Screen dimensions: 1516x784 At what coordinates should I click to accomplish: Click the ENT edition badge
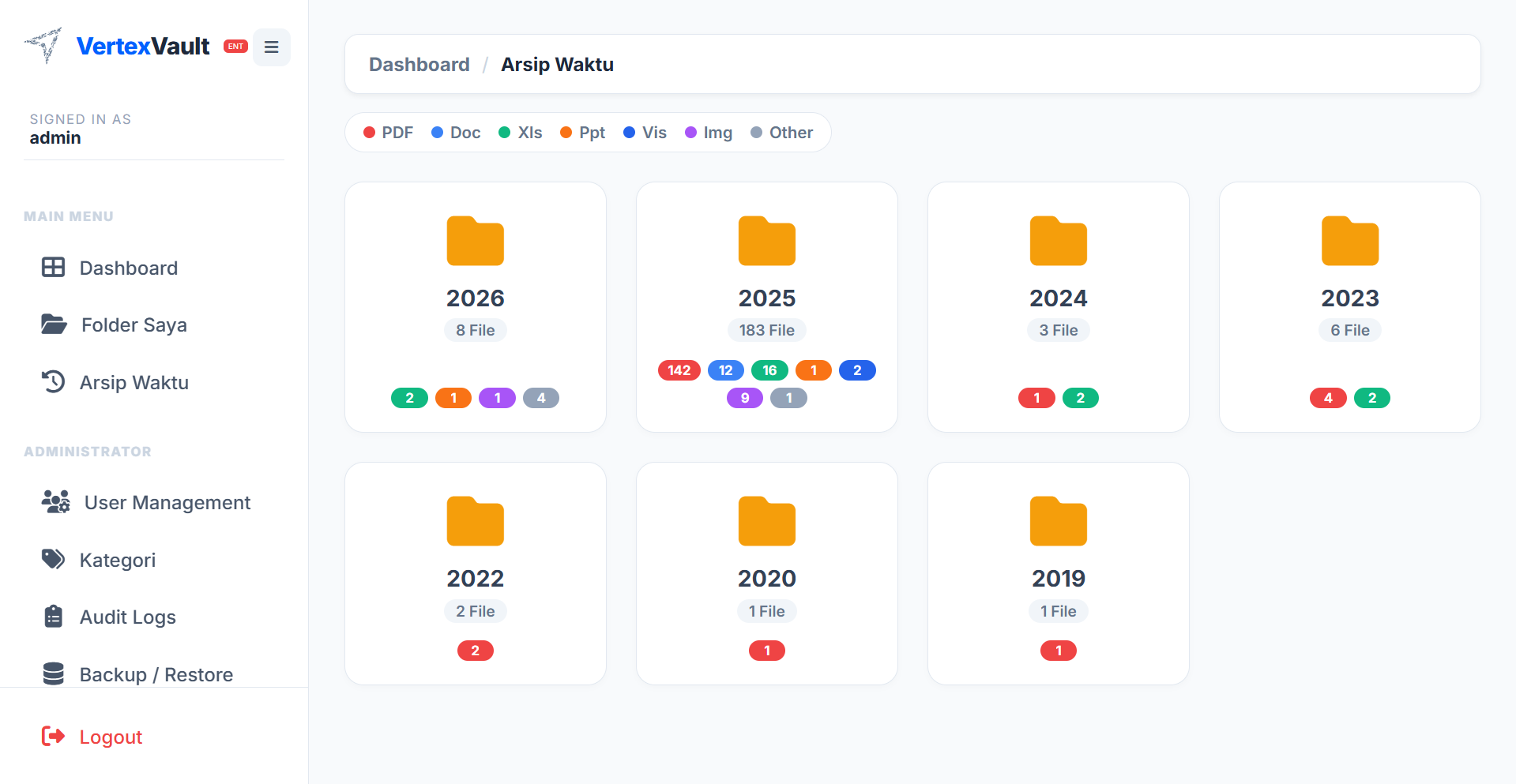point(235,47)
